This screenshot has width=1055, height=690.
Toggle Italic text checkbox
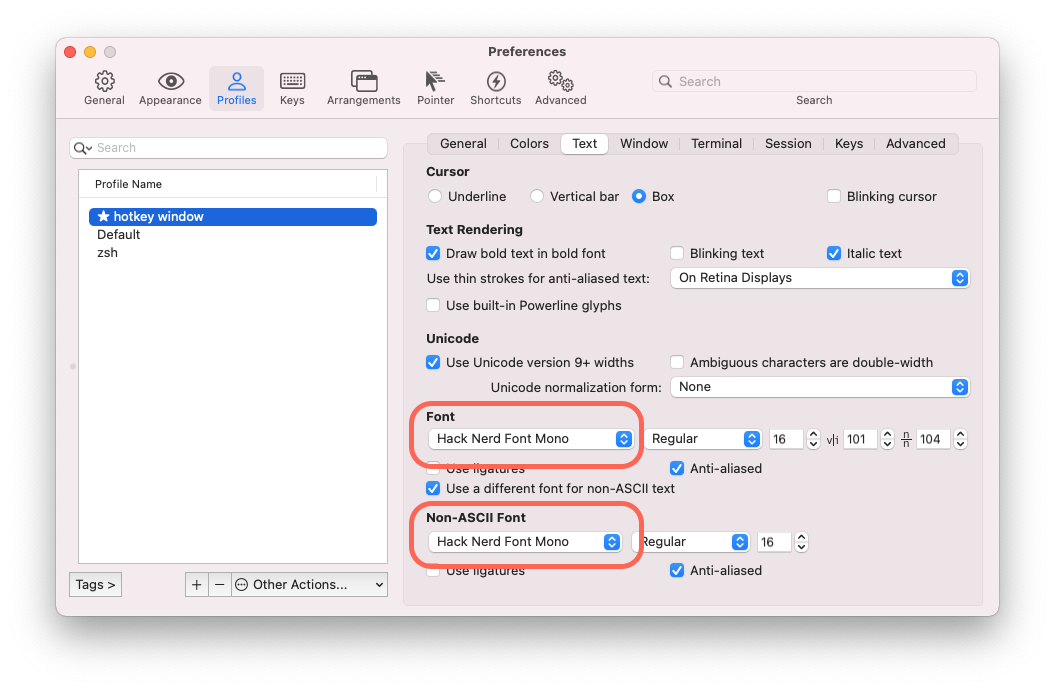[x=834, y=254]
